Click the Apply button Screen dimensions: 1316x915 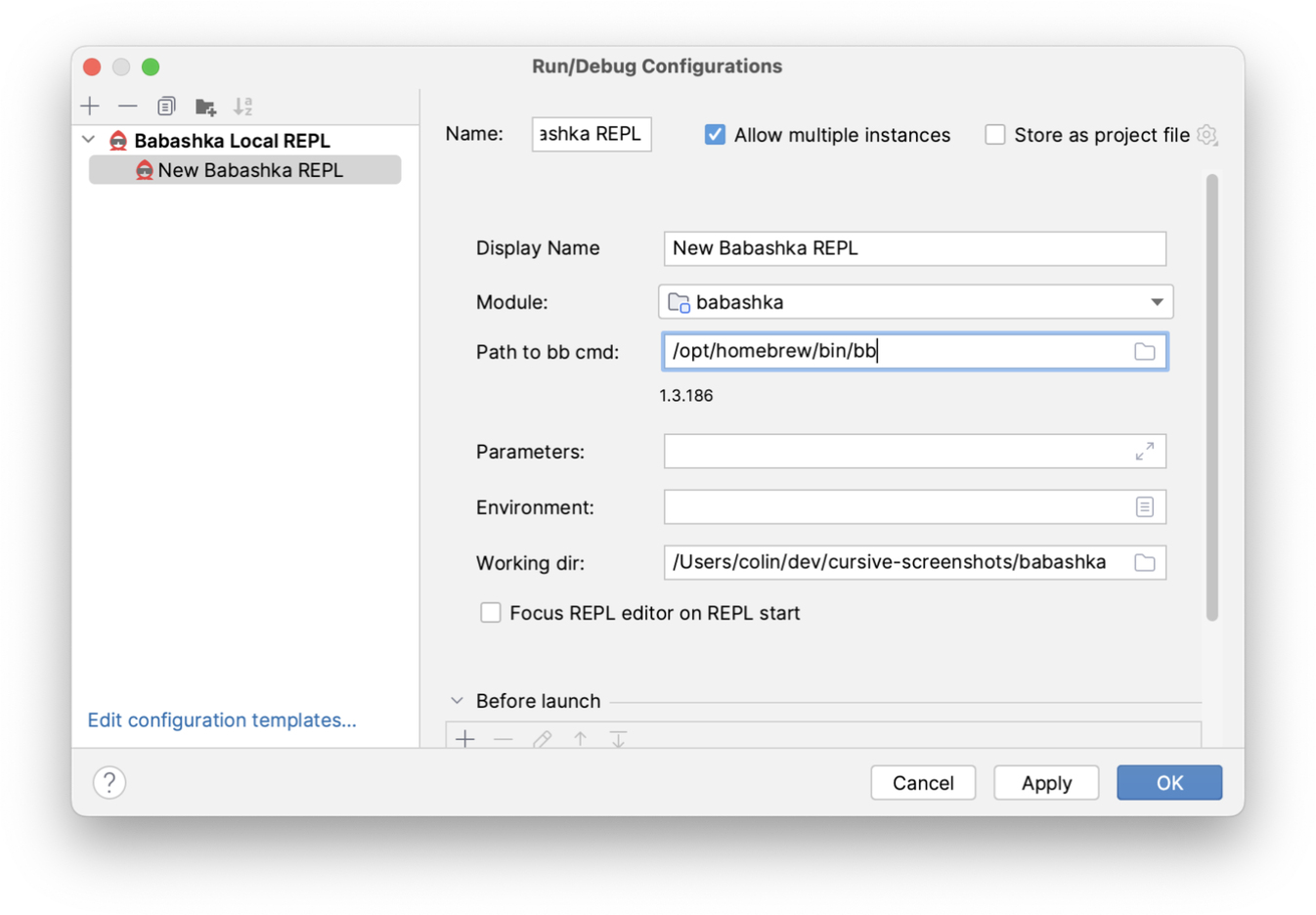pos(1046,783)
